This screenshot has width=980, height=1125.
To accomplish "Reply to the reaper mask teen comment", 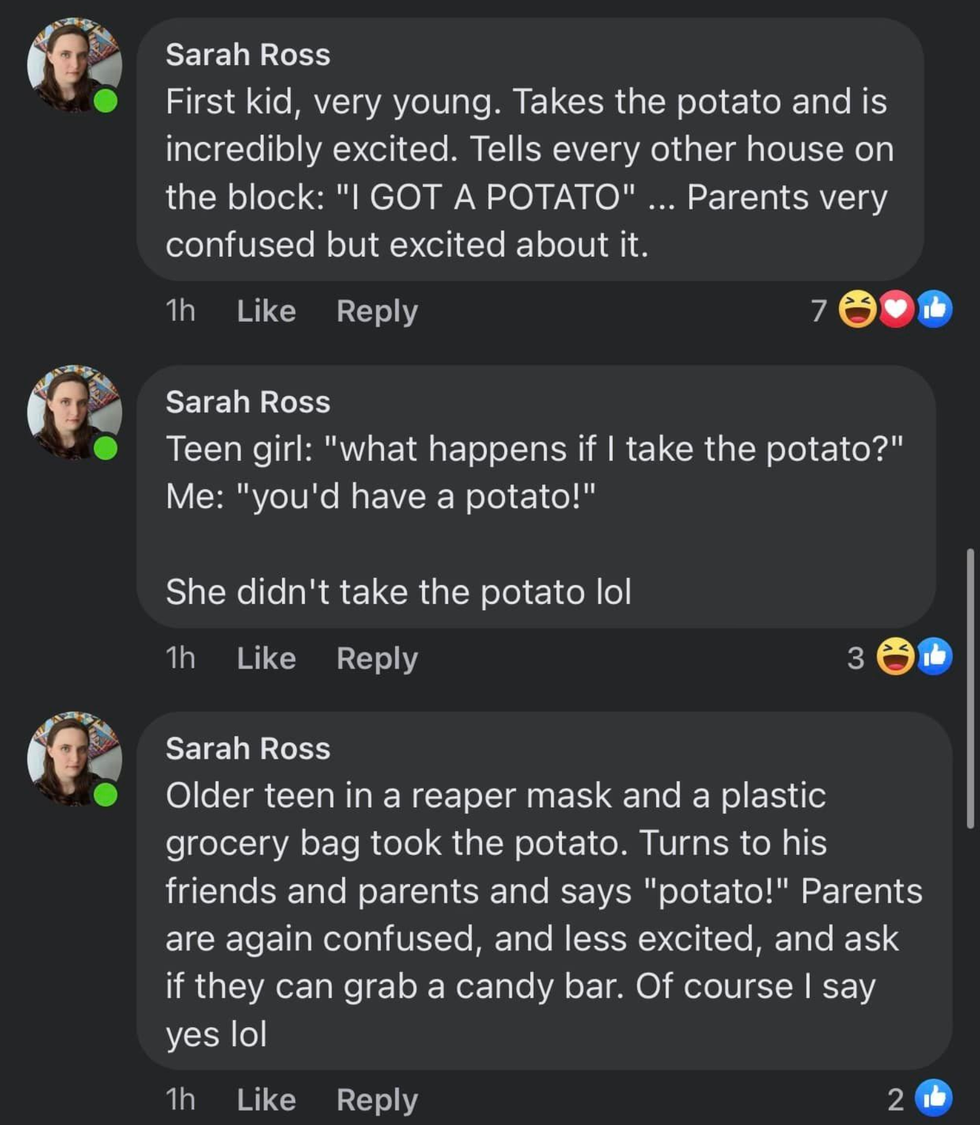I will point(377,1100).
